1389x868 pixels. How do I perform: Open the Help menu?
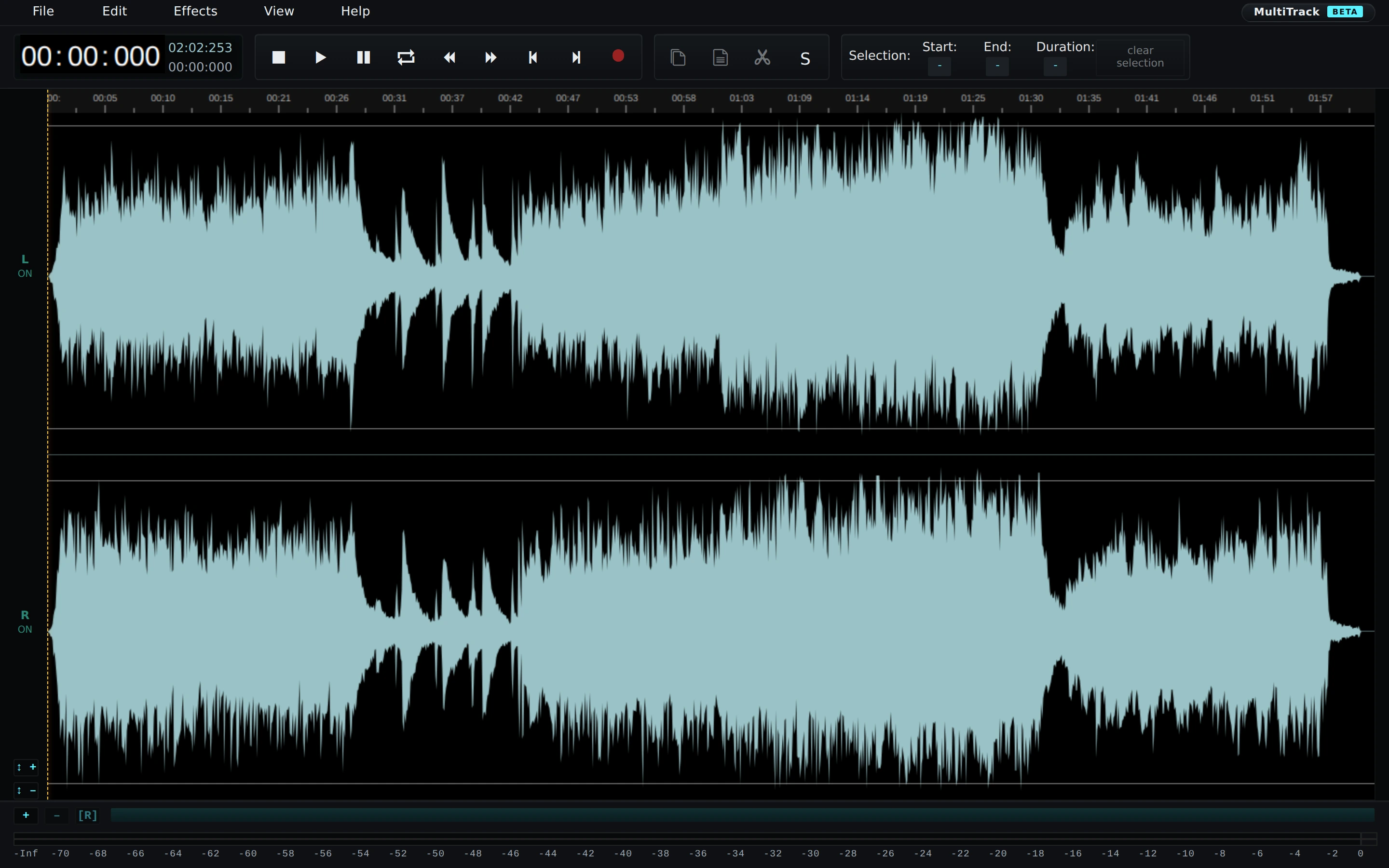[x=355, y=12]
